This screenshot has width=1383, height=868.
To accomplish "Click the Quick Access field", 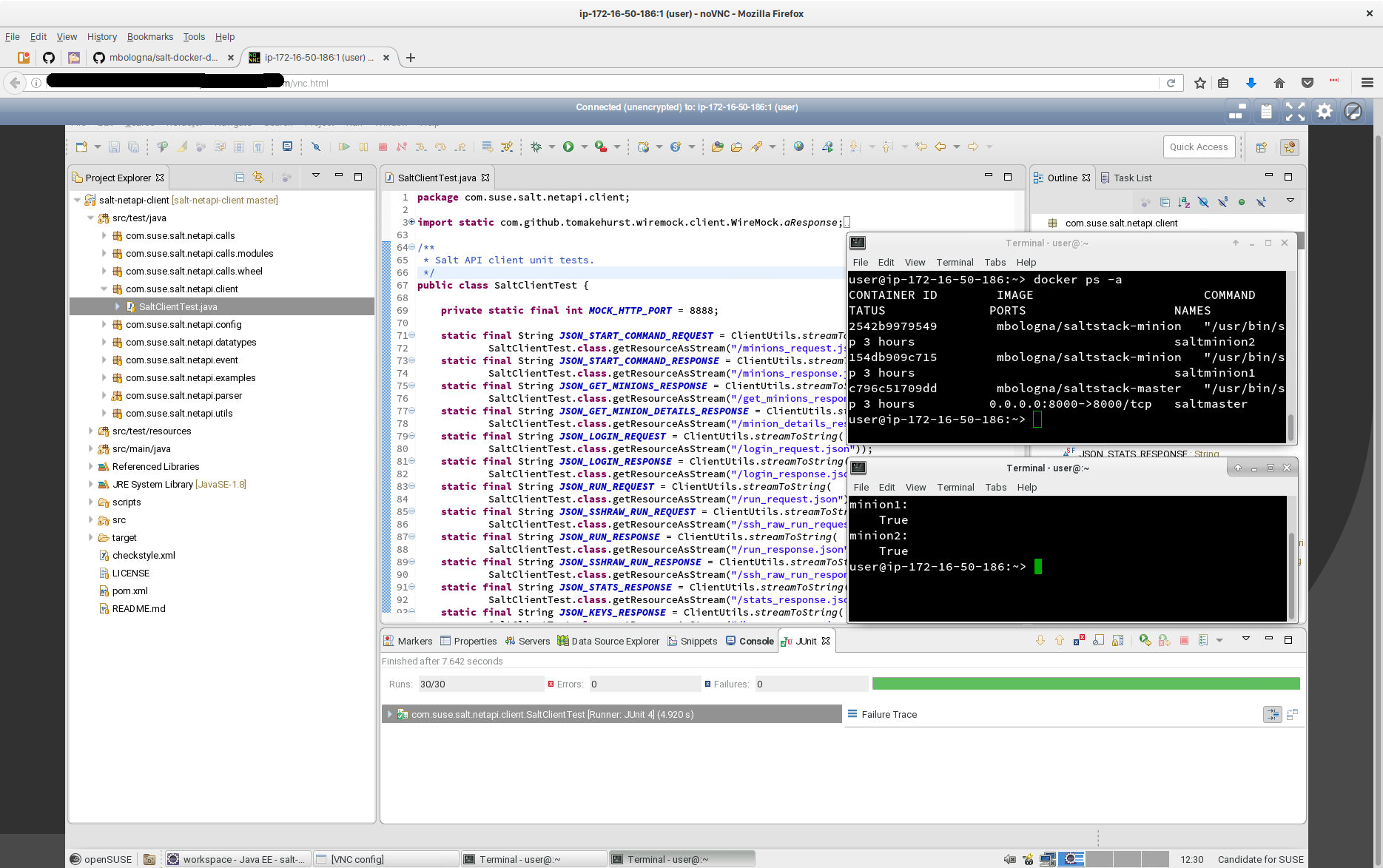I will [x=1198, y=147].
